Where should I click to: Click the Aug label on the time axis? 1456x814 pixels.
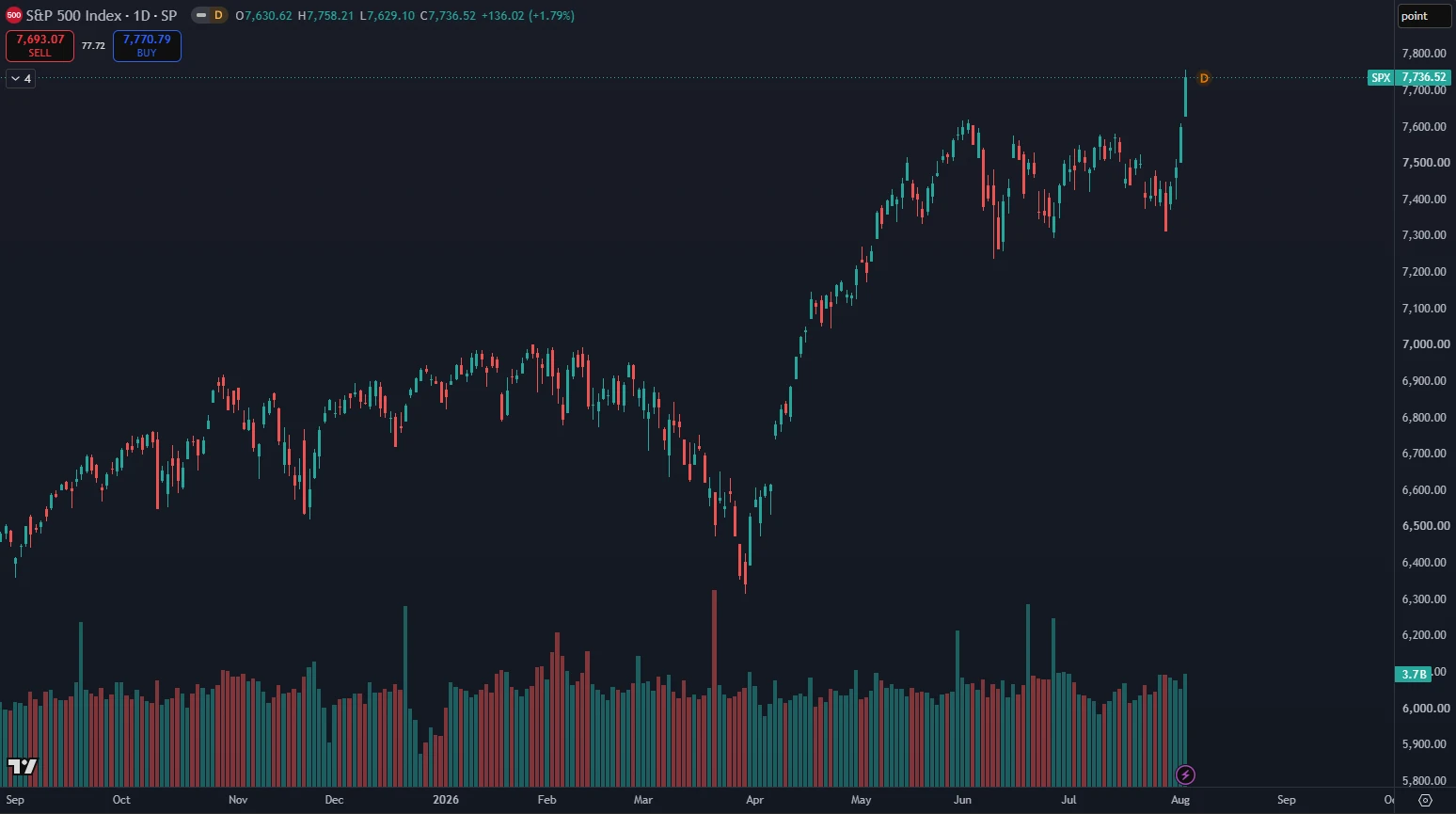1180,800
